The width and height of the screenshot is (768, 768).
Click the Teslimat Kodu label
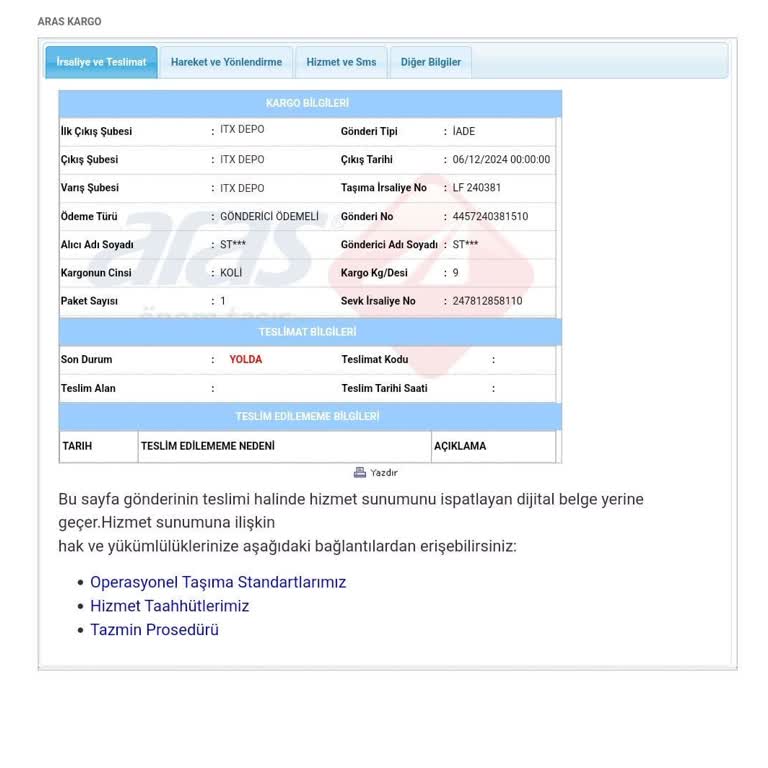375,360
